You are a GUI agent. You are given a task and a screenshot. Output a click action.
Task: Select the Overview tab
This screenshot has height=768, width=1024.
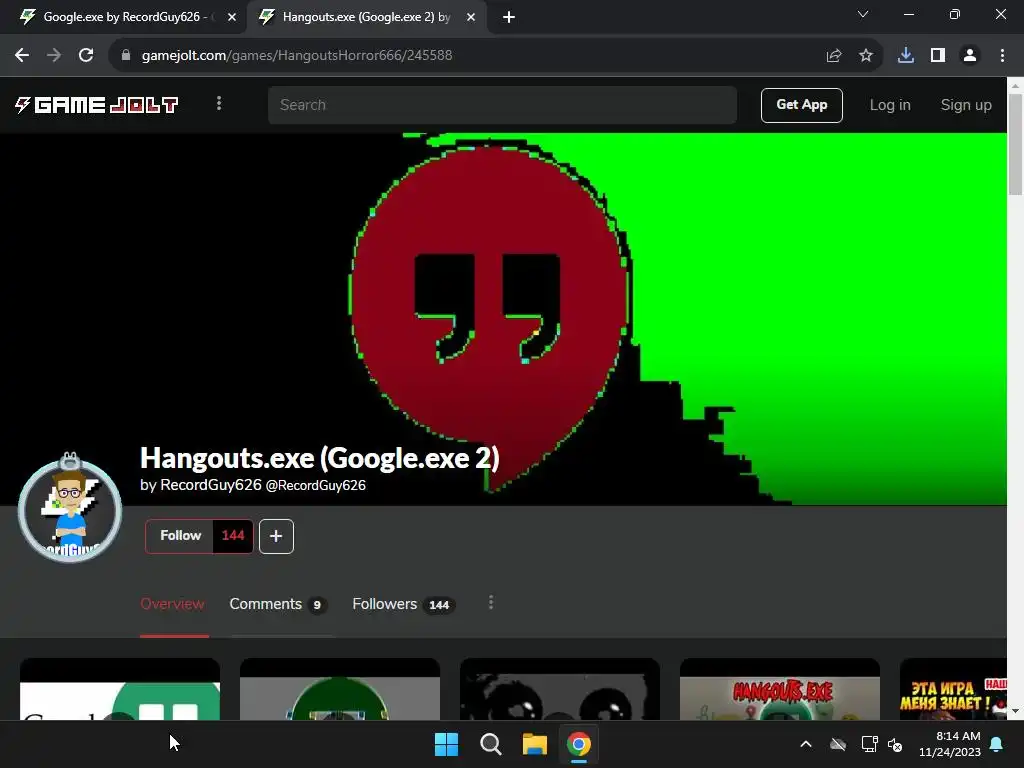[x=172, y=604]
